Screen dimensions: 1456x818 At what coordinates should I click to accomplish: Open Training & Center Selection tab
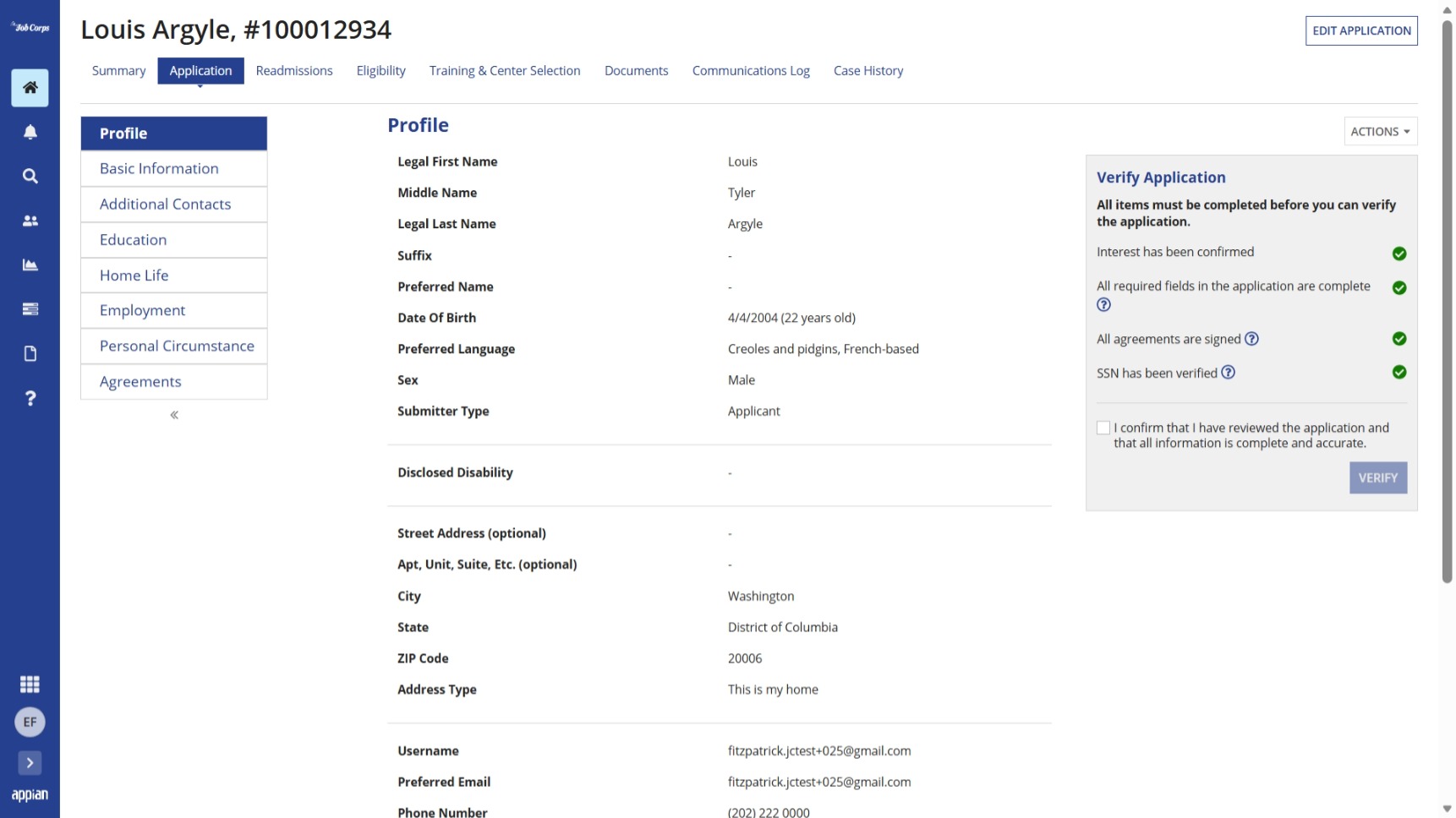click(x=505, y=71)
